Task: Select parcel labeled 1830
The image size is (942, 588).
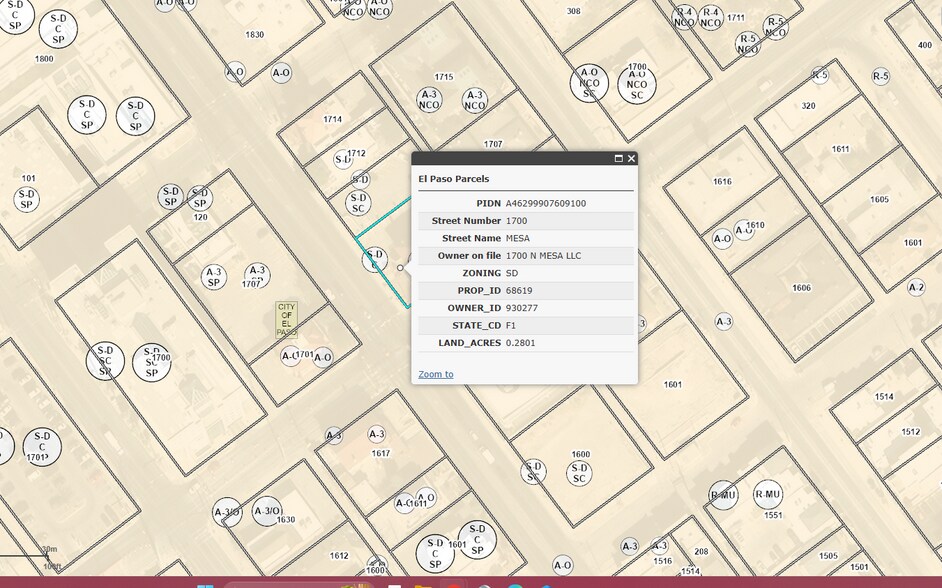Action: 255,34
